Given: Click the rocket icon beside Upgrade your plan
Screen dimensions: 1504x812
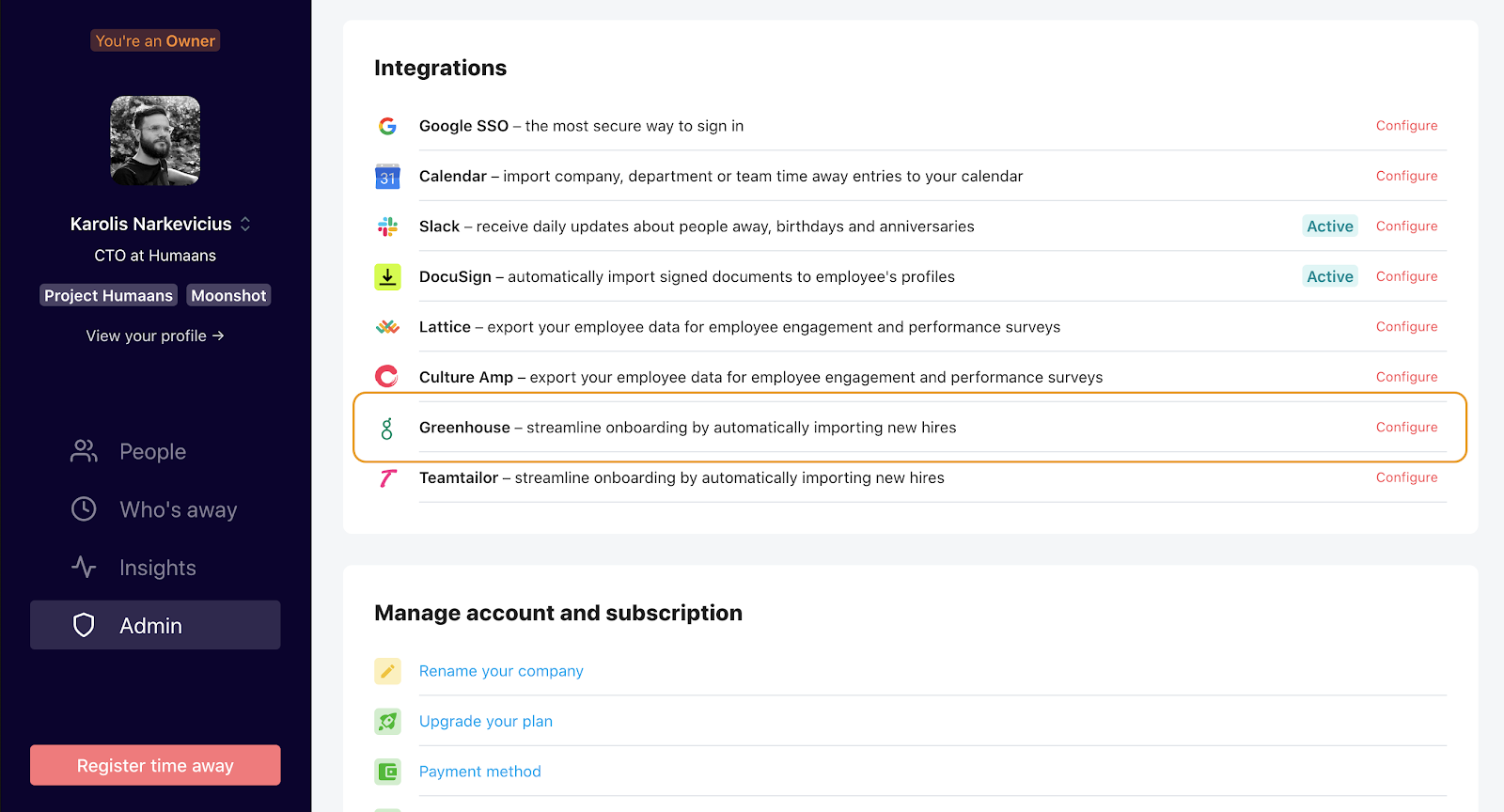Looking at the screenshot, I should coord(387,722).
